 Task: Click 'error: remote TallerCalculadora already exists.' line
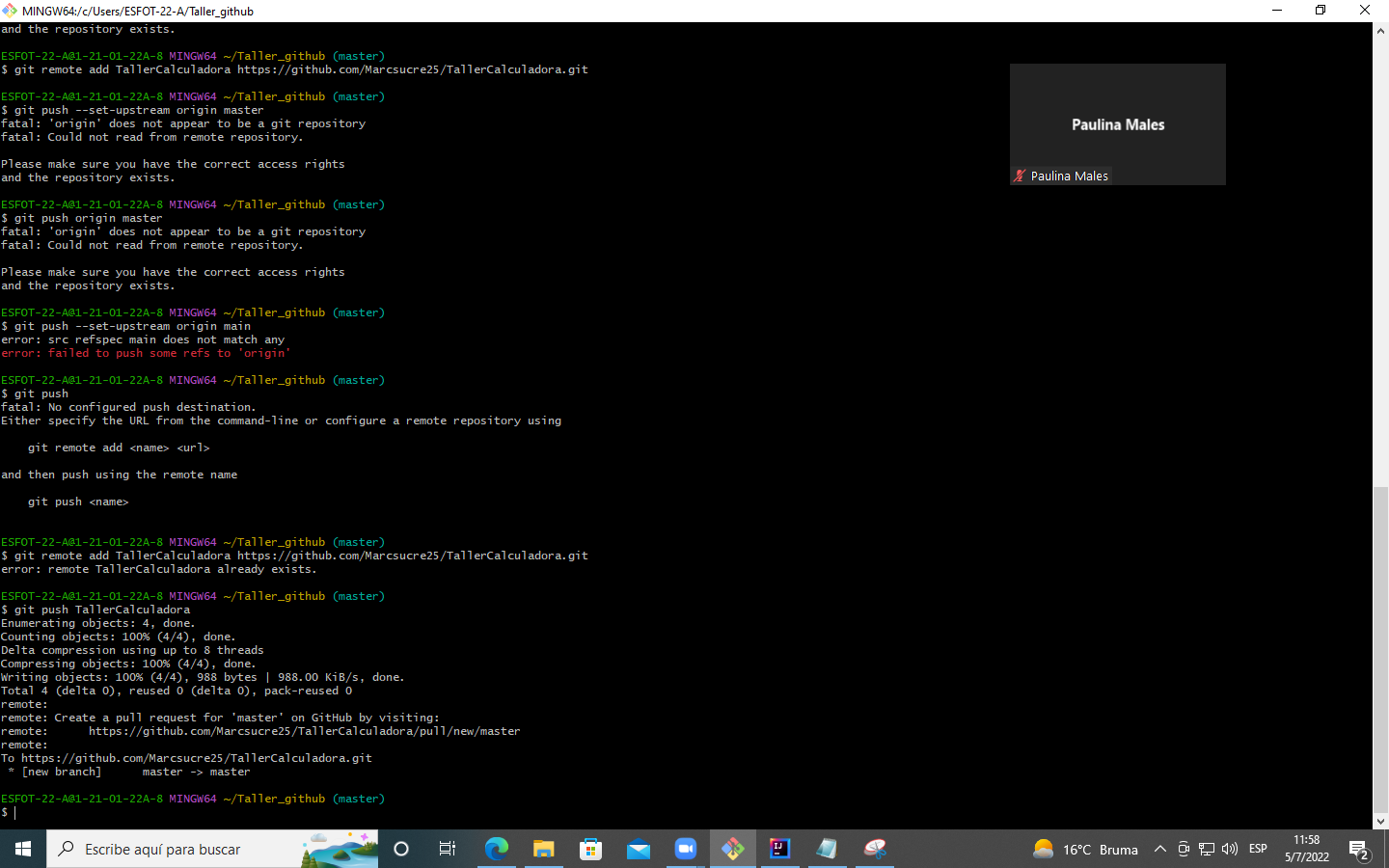pos(159,569)
